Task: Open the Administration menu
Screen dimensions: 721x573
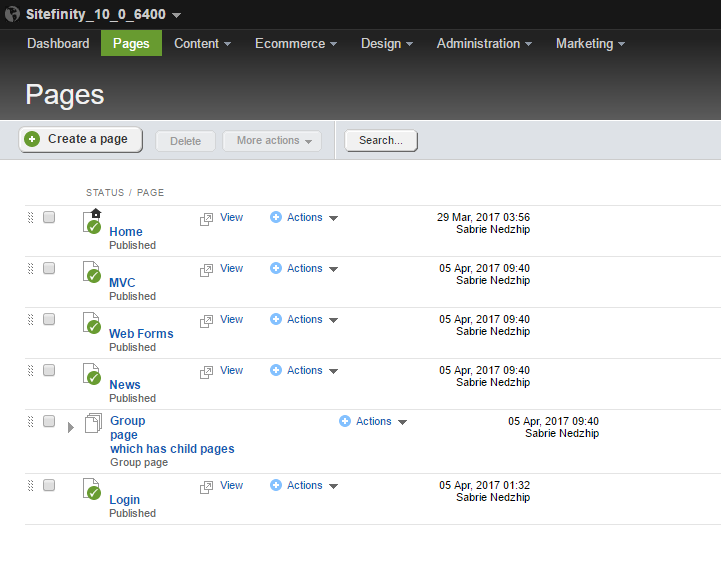Action: point(484,43)
